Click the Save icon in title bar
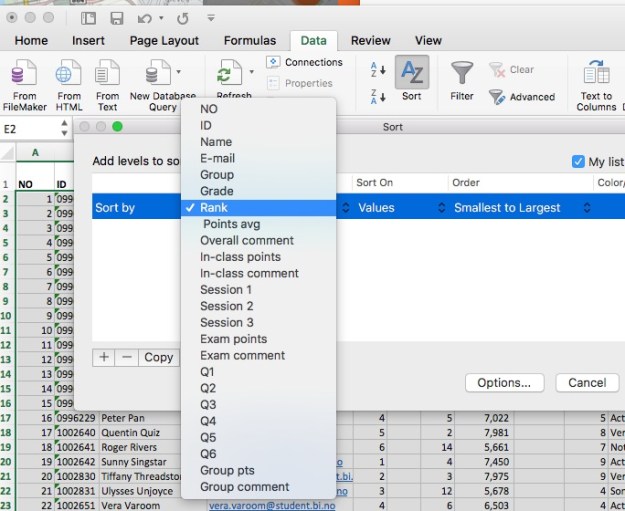 [117, 18]
